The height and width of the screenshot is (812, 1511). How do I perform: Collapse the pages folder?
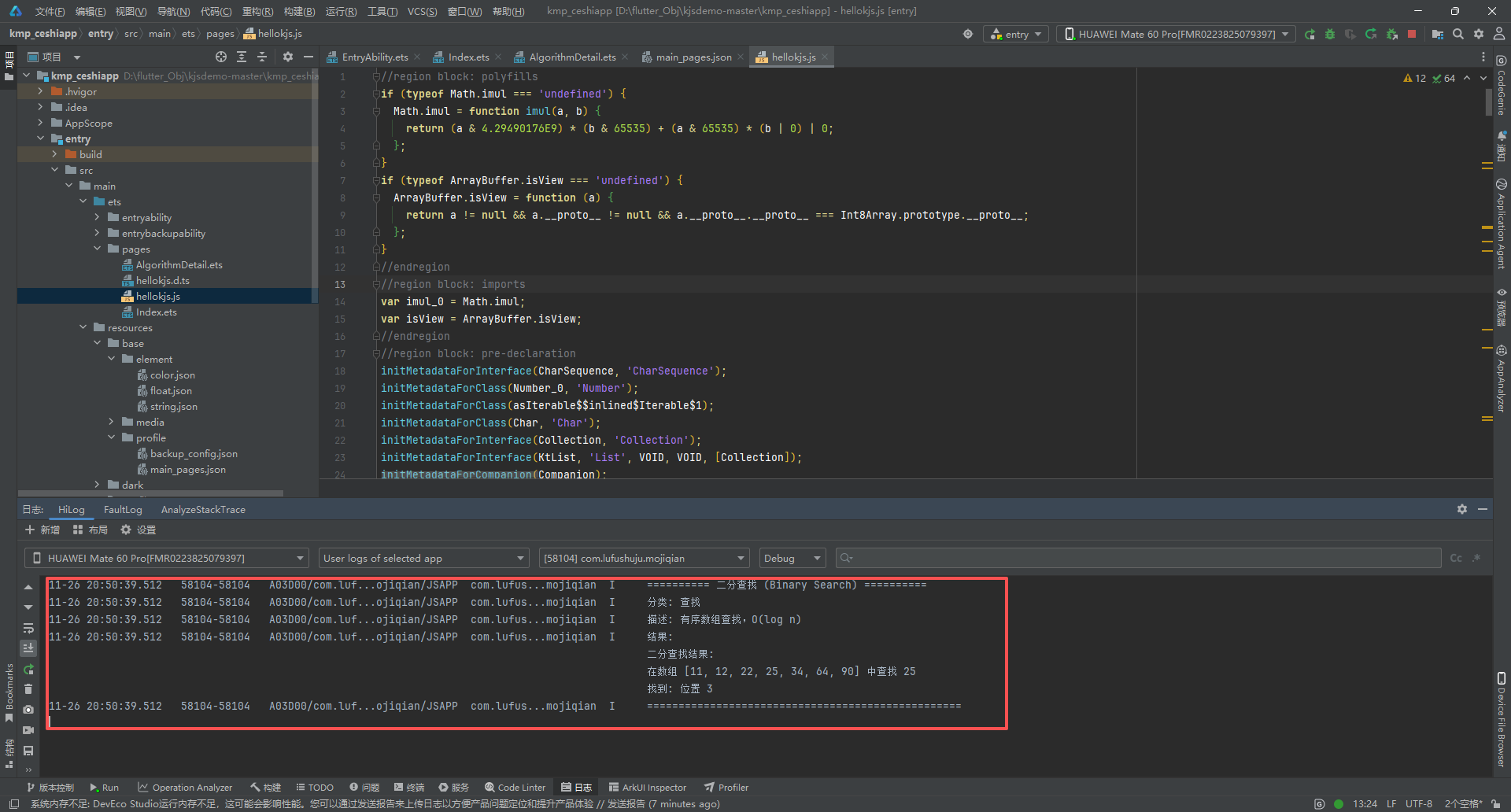click(x=97, y=249)
